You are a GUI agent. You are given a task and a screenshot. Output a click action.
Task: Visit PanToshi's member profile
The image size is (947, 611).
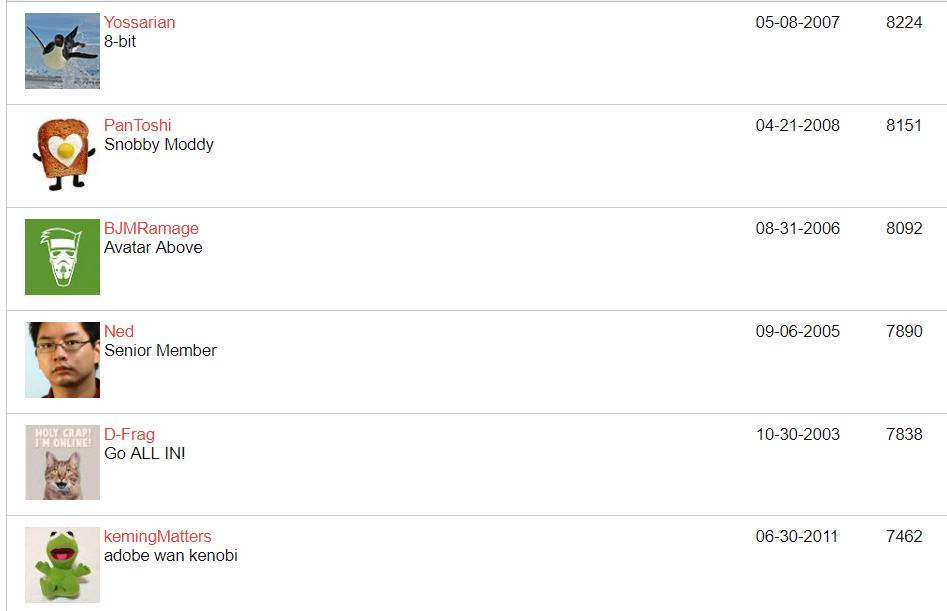[138, 126]
